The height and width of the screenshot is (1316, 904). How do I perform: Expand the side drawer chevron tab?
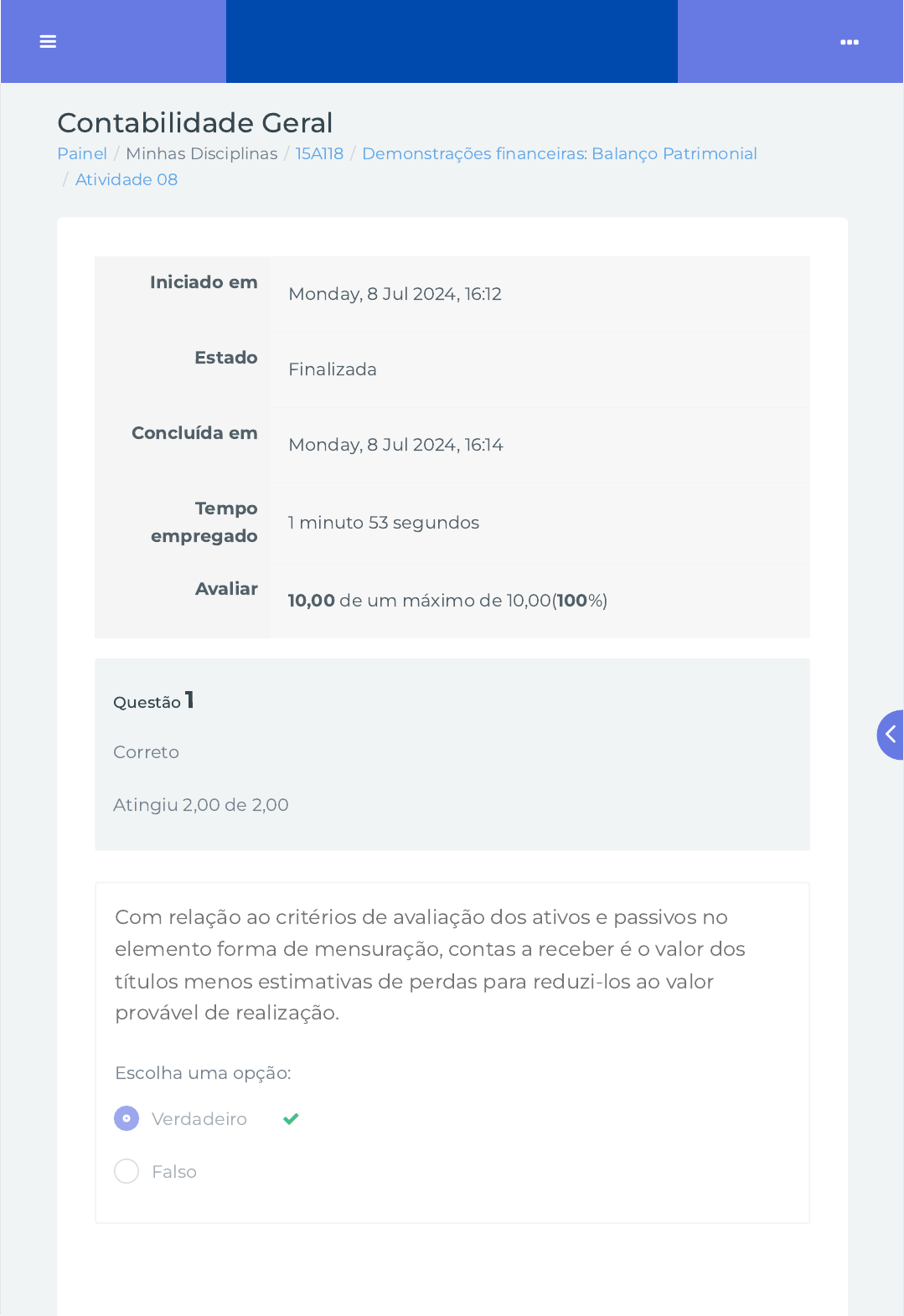[890, 735]
